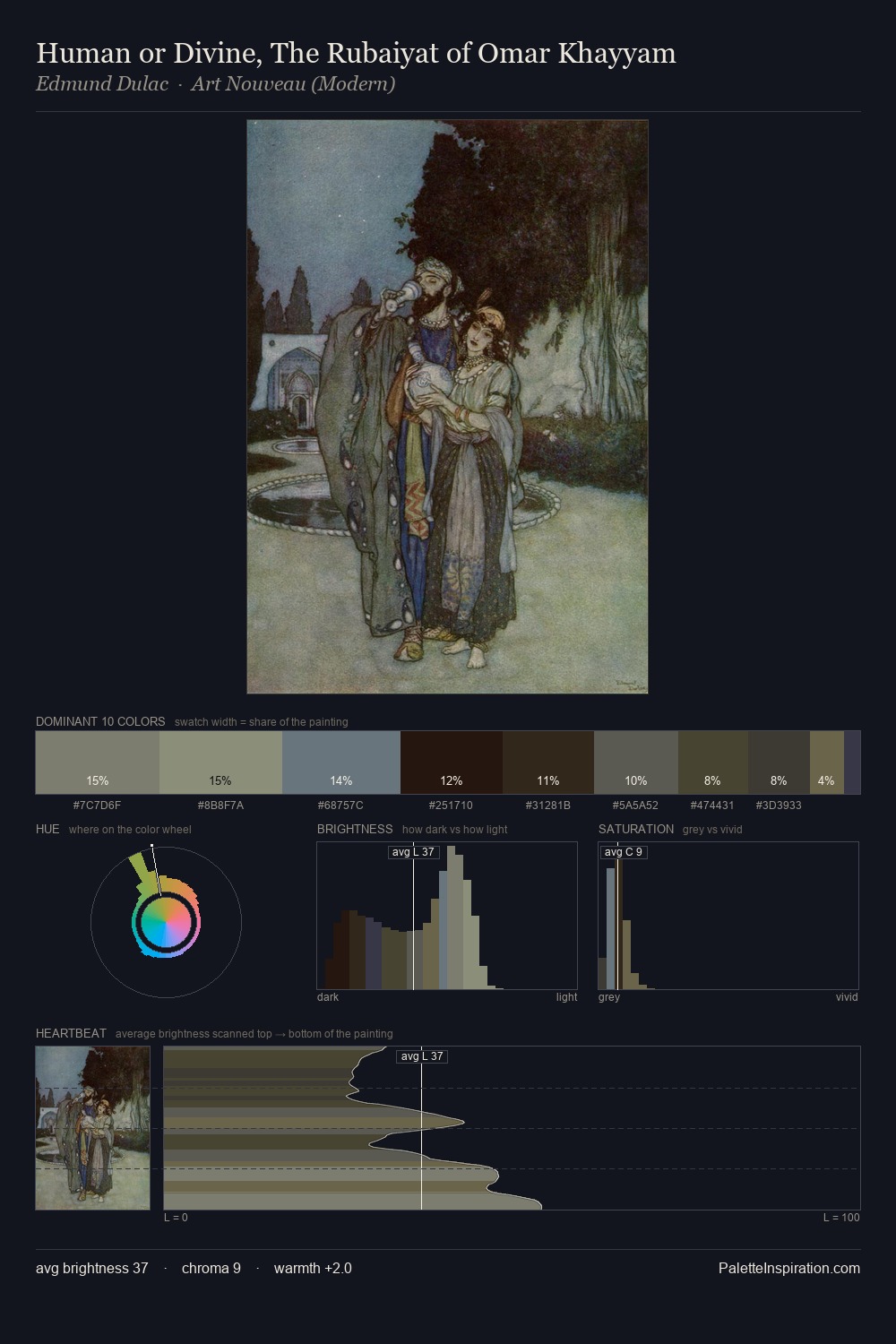Select the #3D3933 swatch
Image resolution: width=896 pixels, height=1344 pixels.
point(779,762)
